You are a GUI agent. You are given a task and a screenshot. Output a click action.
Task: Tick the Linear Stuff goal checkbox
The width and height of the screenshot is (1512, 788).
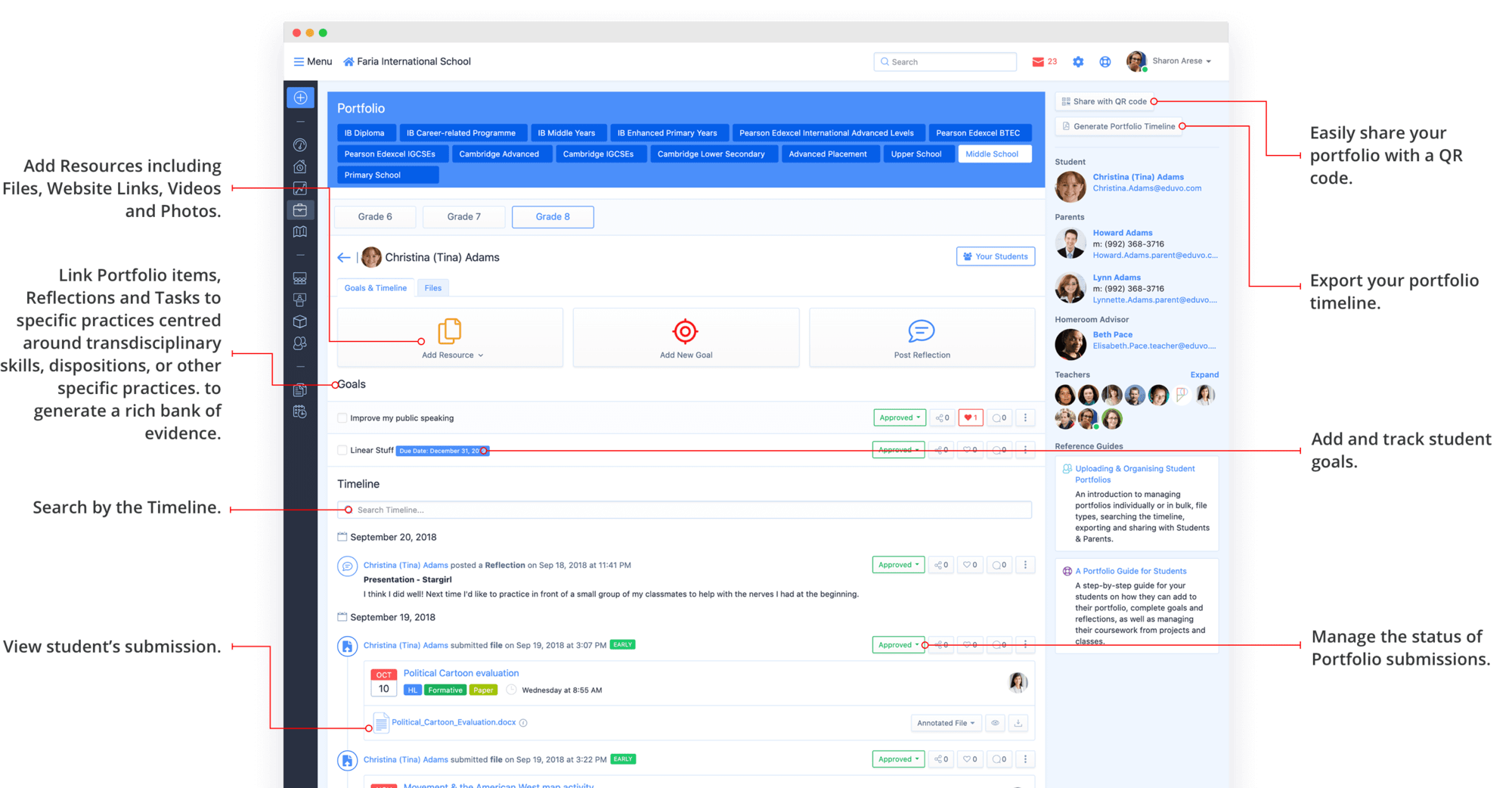[342, 450]
